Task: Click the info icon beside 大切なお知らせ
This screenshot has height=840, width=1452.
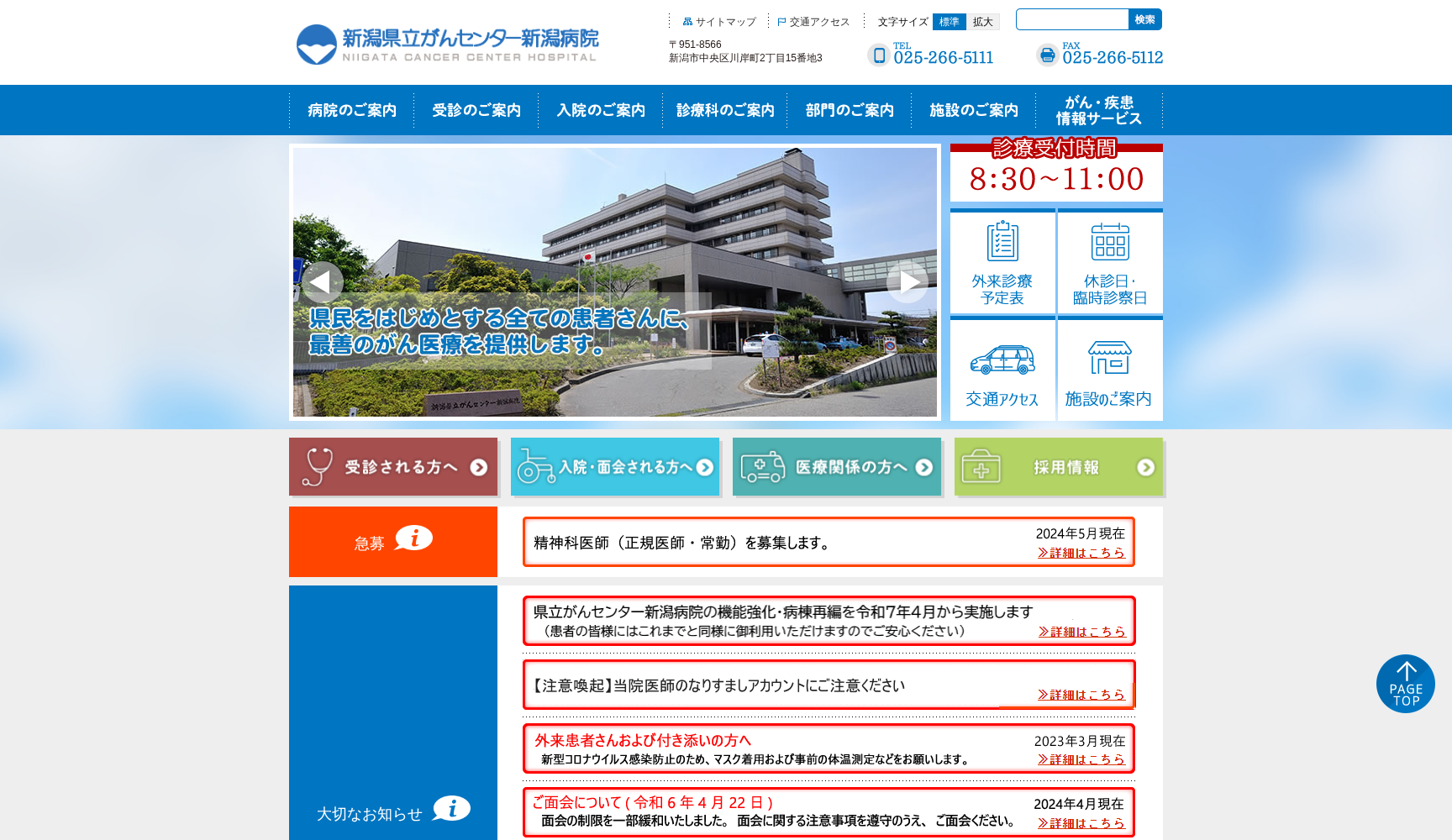Action: coord(453,809)
